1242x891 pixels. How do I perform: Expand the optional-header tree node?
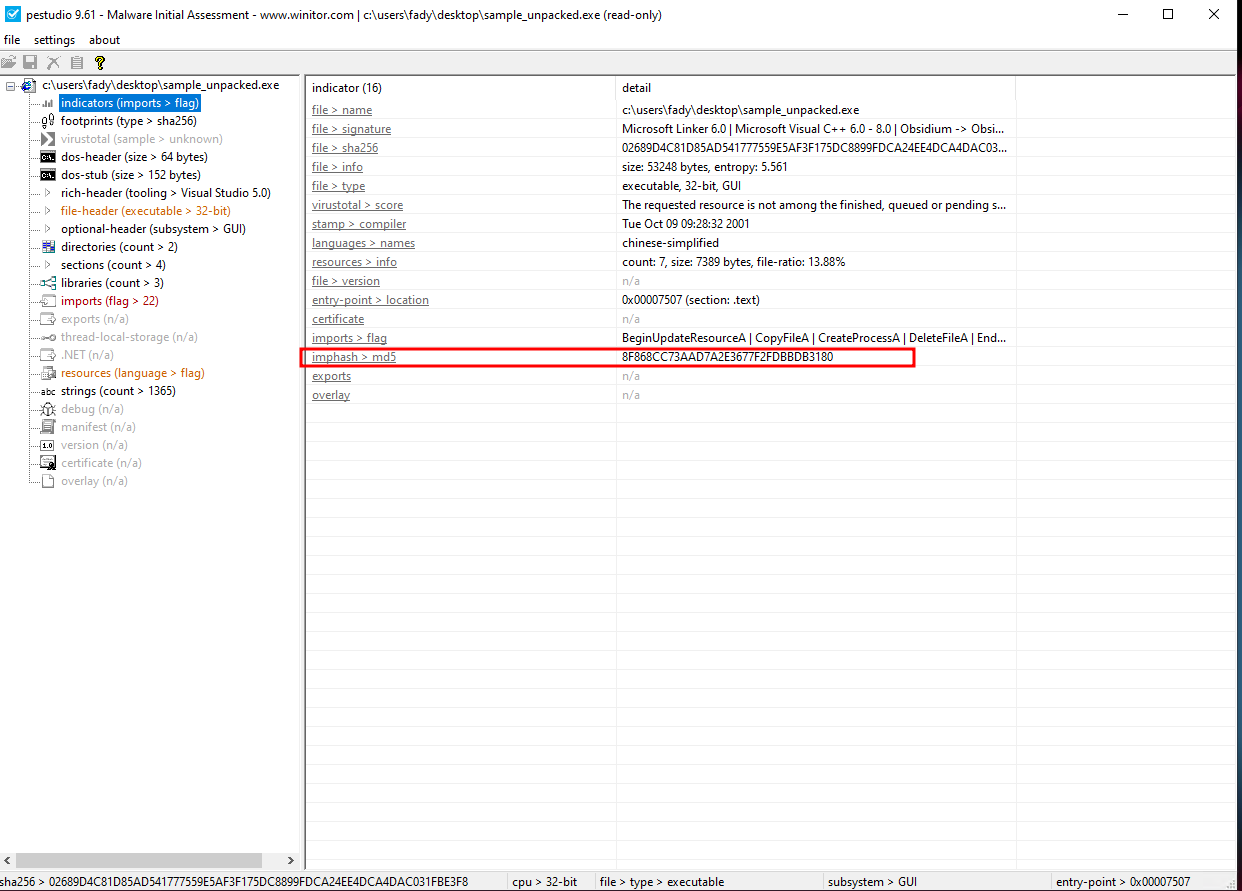click(x=48, y=229)
